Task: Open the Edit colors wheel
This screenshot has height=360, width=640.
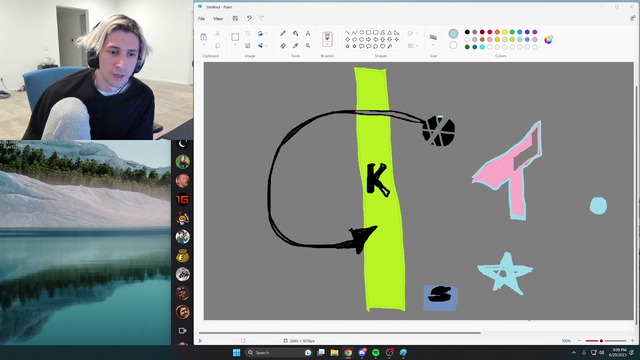Action: 549,39
